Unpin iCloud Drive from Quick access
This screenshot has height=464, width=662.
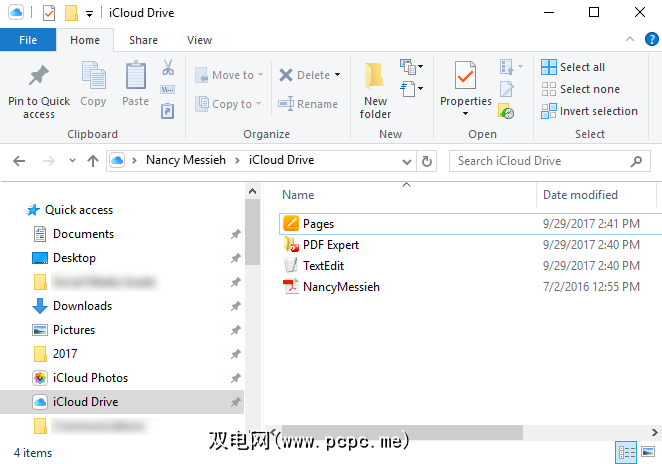236,402
